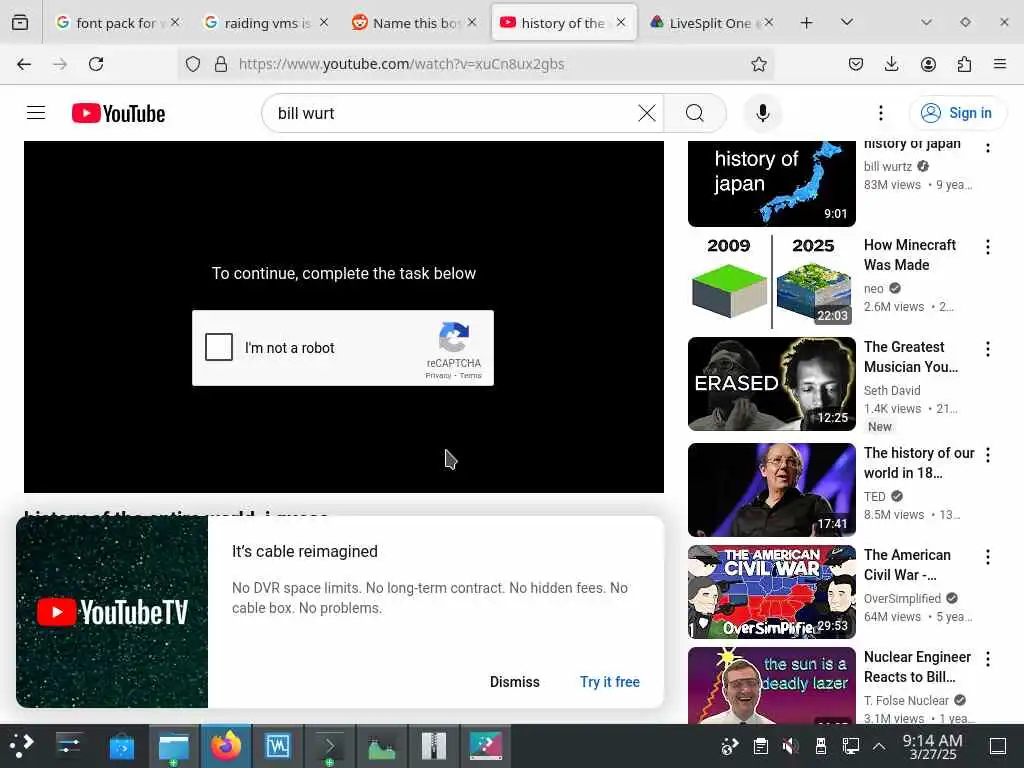Start voice search with the microphone
Viewport: 1024px width, 768px height.
click(x=762, y=113)
